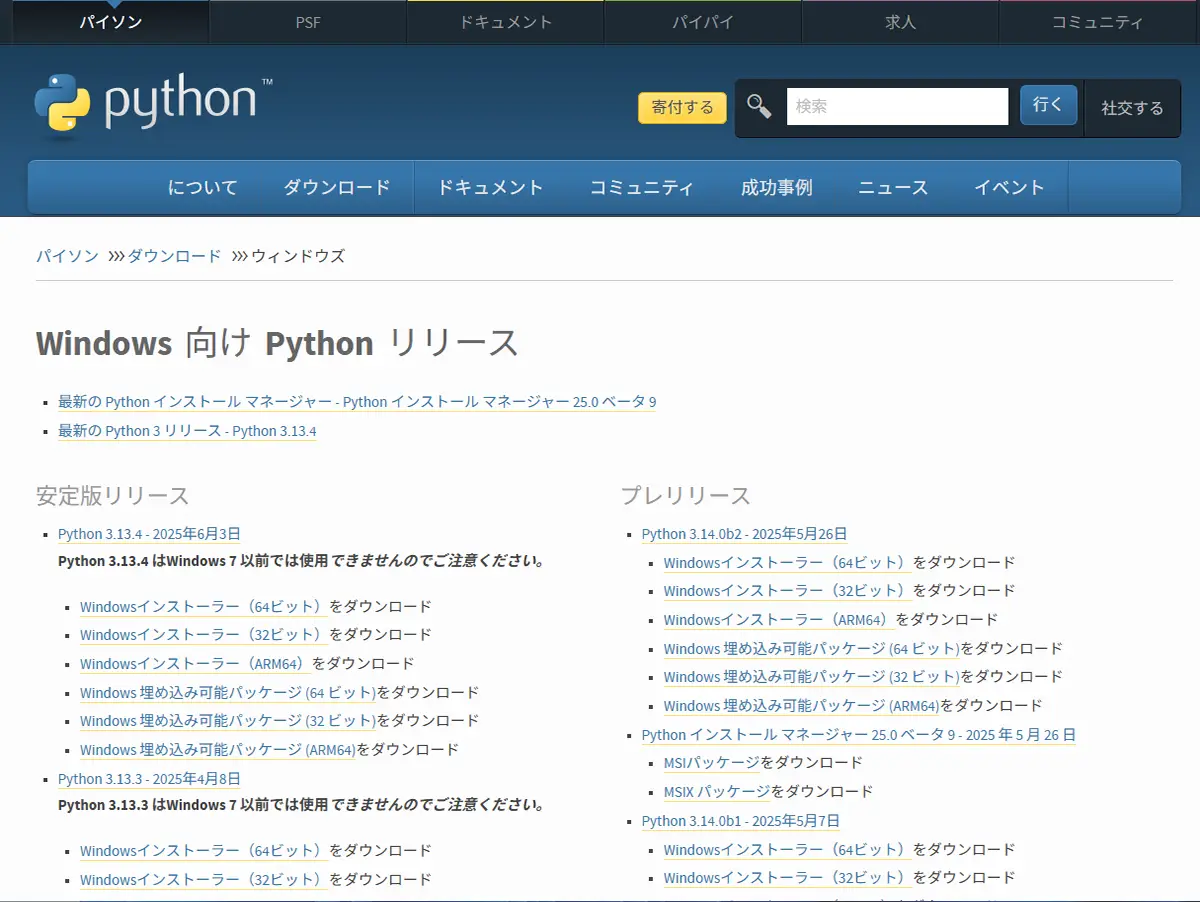This screenshot has width=1200, height=902.
Task: Download Python 3.14.0b2 Windowsインストーラー (32ビット)
Action: tap(788, 591)
